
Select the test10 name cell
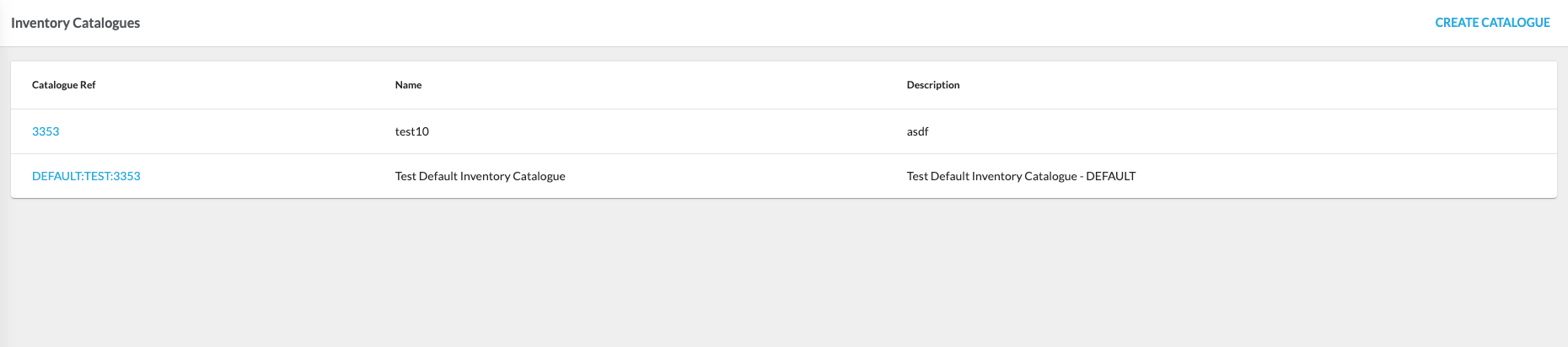pos(412,131)
